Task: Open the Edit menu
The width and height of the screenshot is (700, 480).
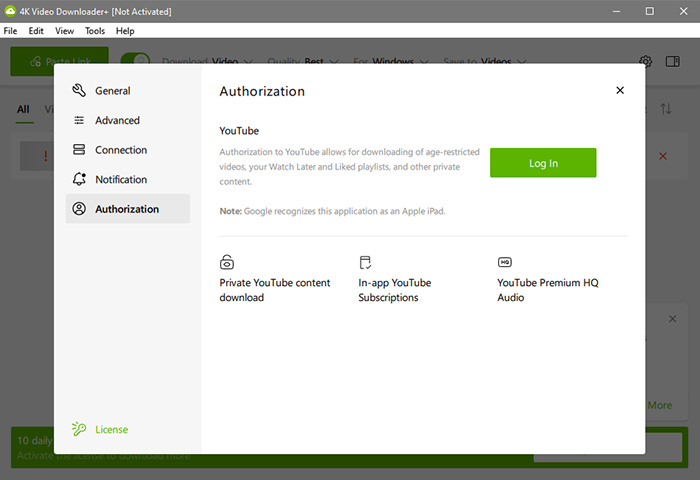Action: (36, 31)
